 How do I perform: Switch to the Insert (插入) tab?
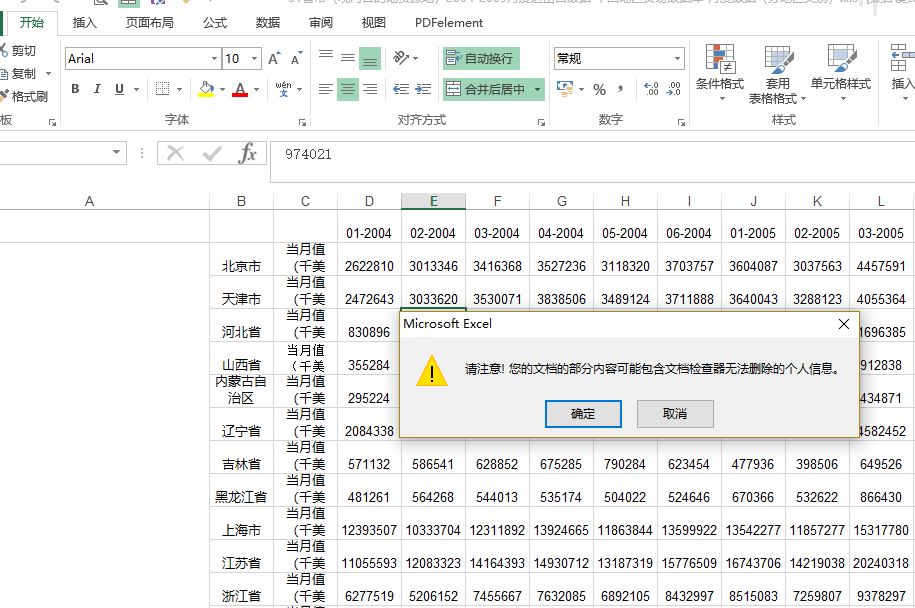click(85, 23)
